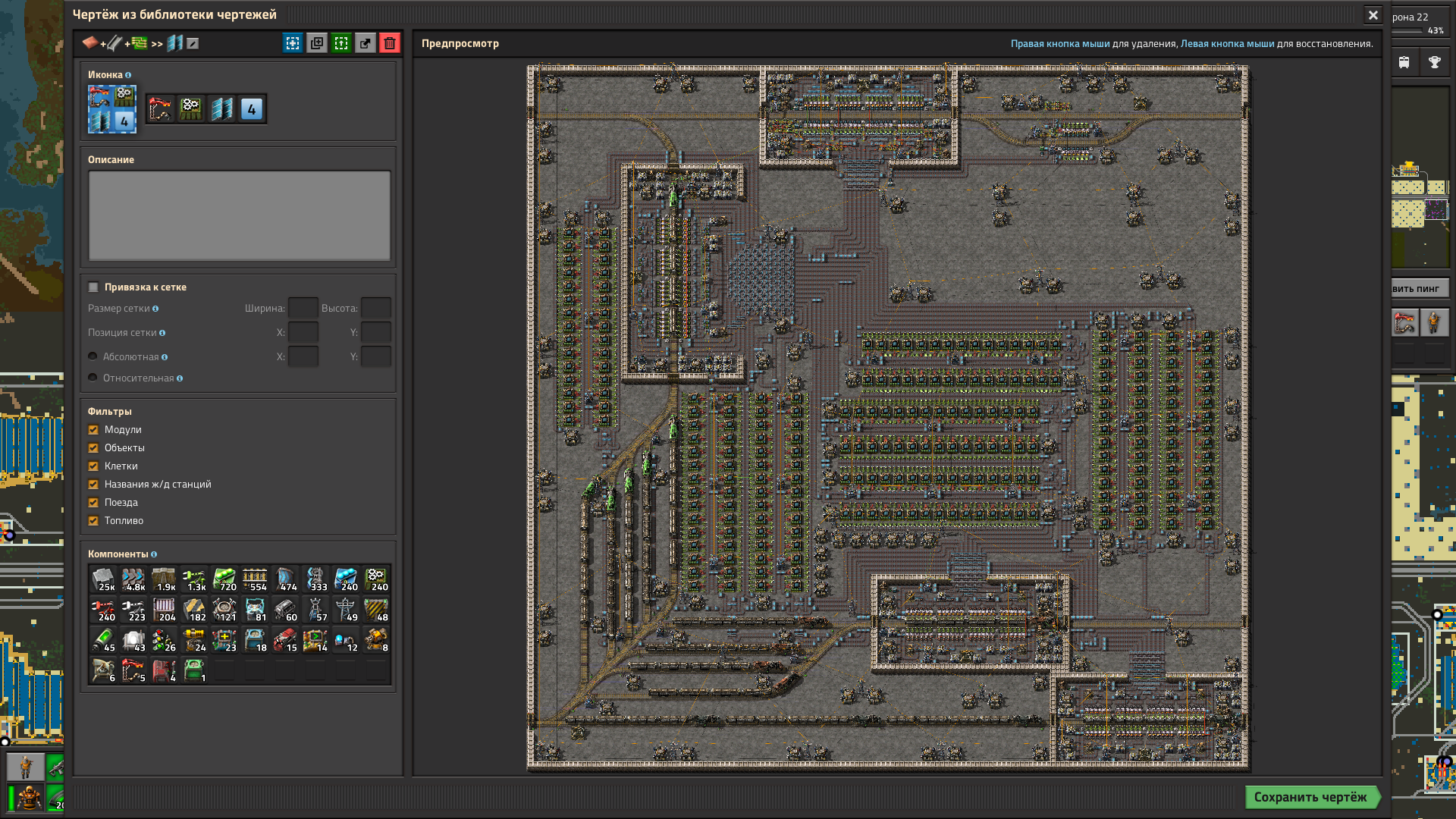The image size is (1456, 819).
Task: Select the solar panel icon slot
Action: point(221,109)
